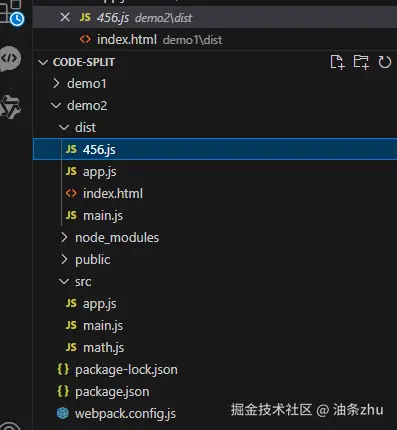Image resolution: width=397 pixels, height=430 pixels.
Task: Open webpack.config.js file
Action: click(x=215, y=413)
